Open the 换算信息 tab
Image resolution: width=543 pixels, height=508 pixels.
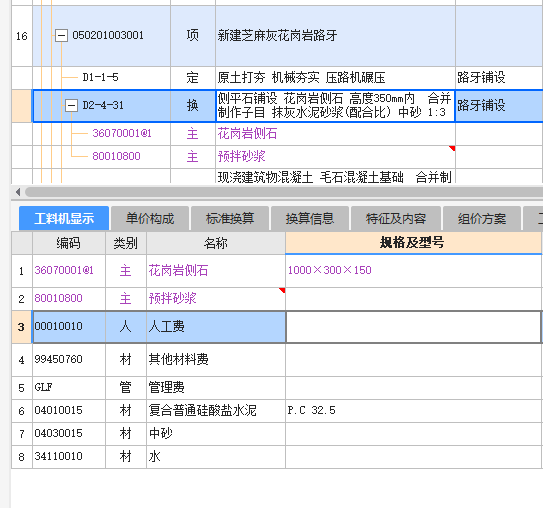pyautogui.click(x=310, y=219)
